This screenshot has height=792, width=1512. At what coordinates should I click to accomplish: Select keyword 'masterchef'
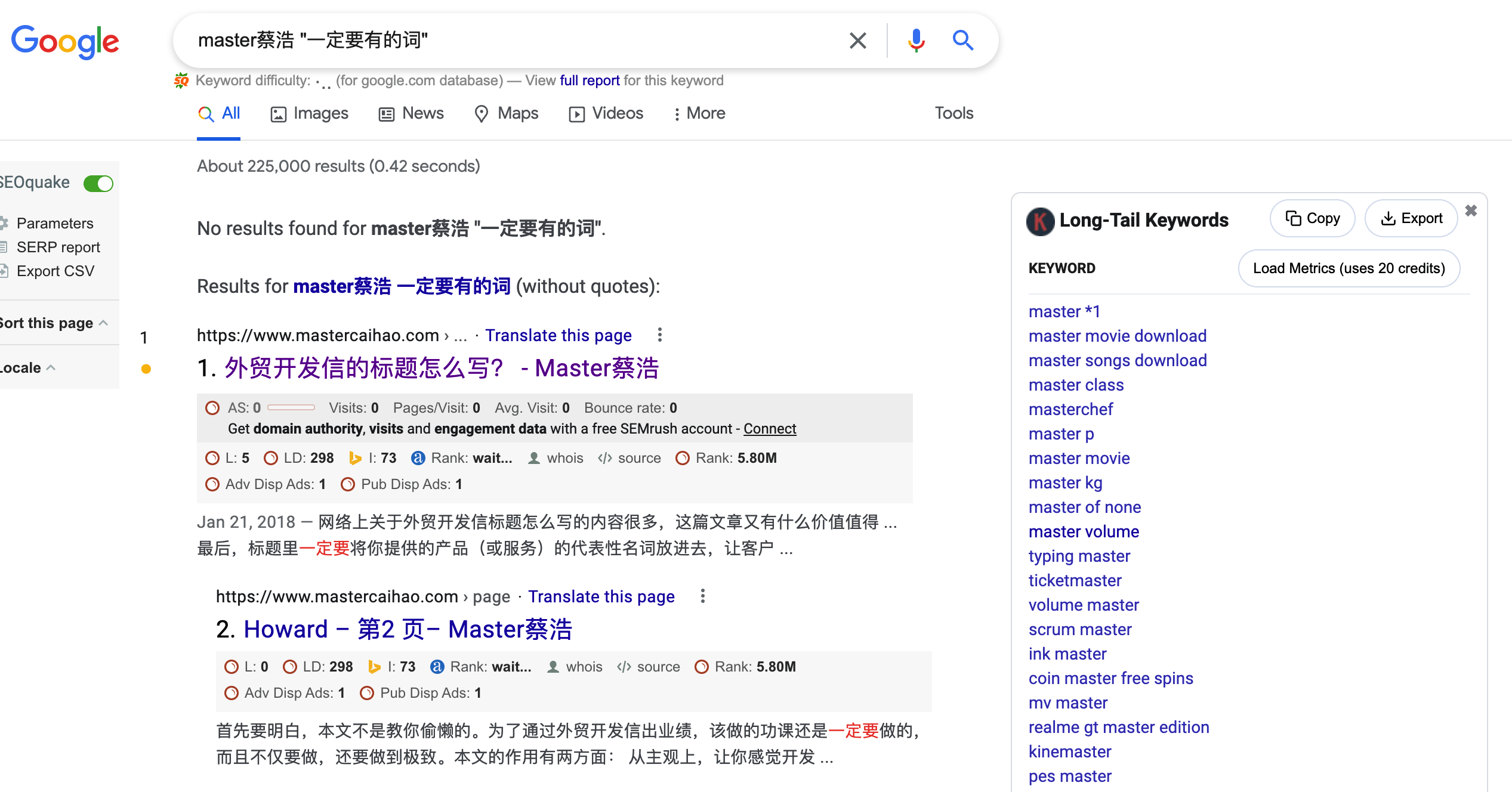tap(1070, 409)
